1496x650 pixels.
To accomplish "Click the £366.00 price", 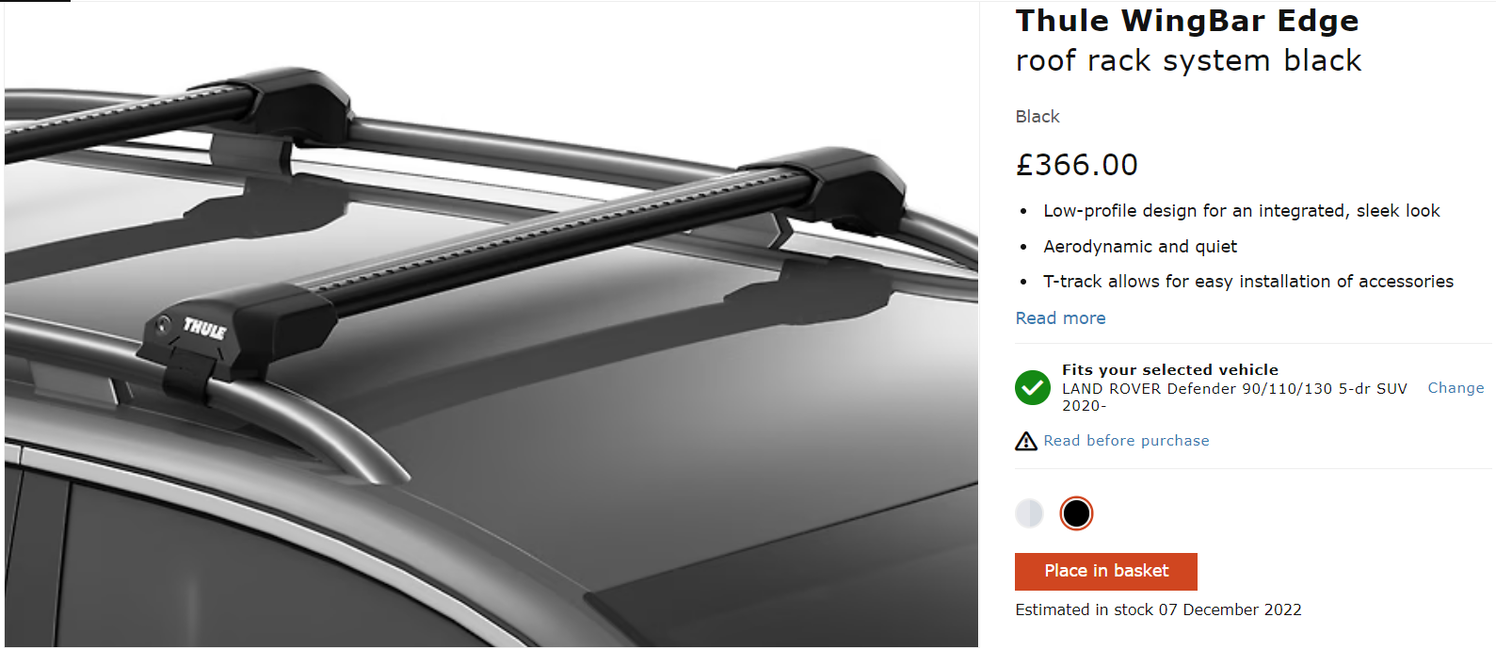I will 1076,165.
